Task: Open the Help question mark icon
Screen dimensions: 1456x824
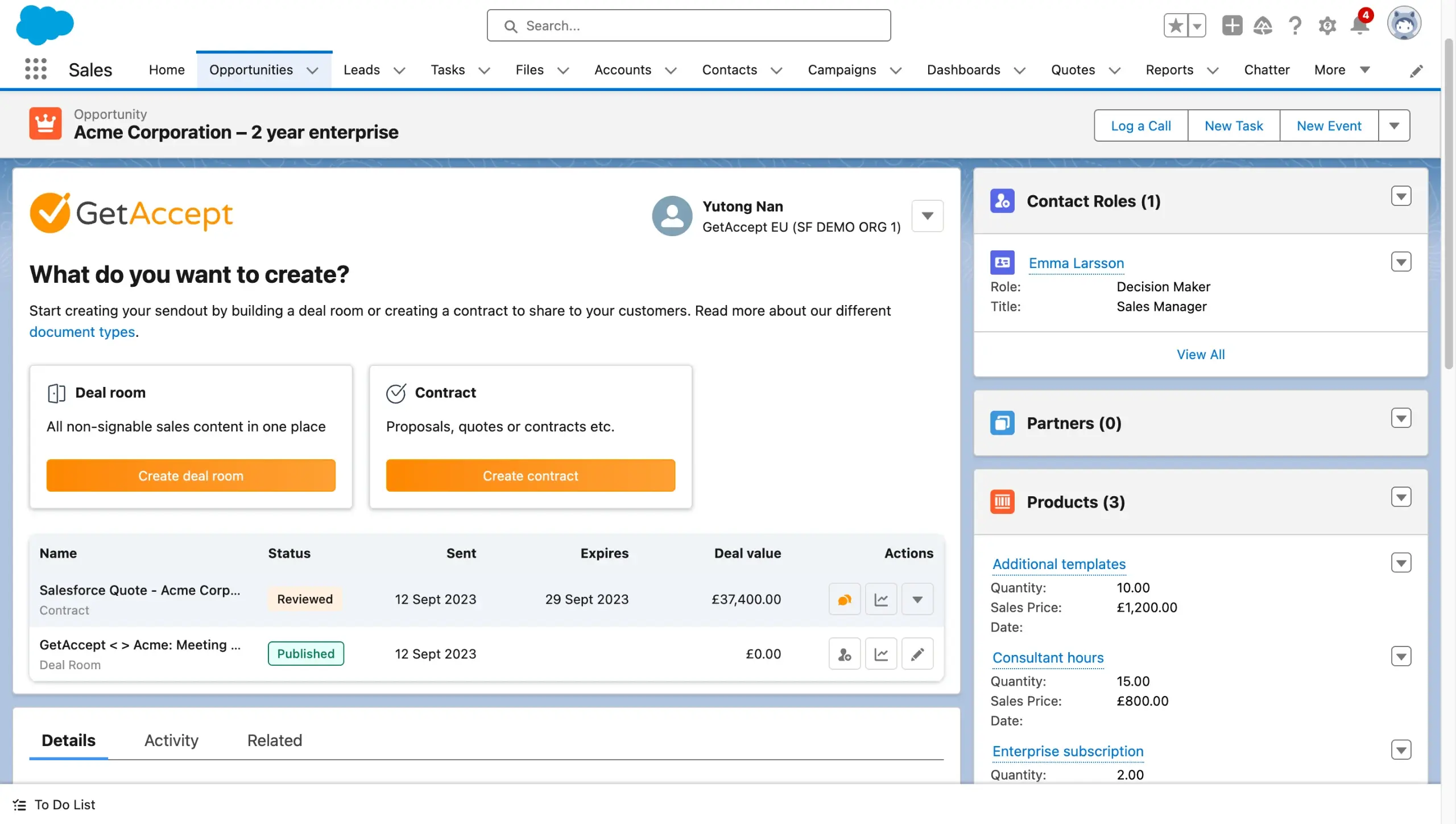Action: pyautogui.click(x=1295, y=26)
